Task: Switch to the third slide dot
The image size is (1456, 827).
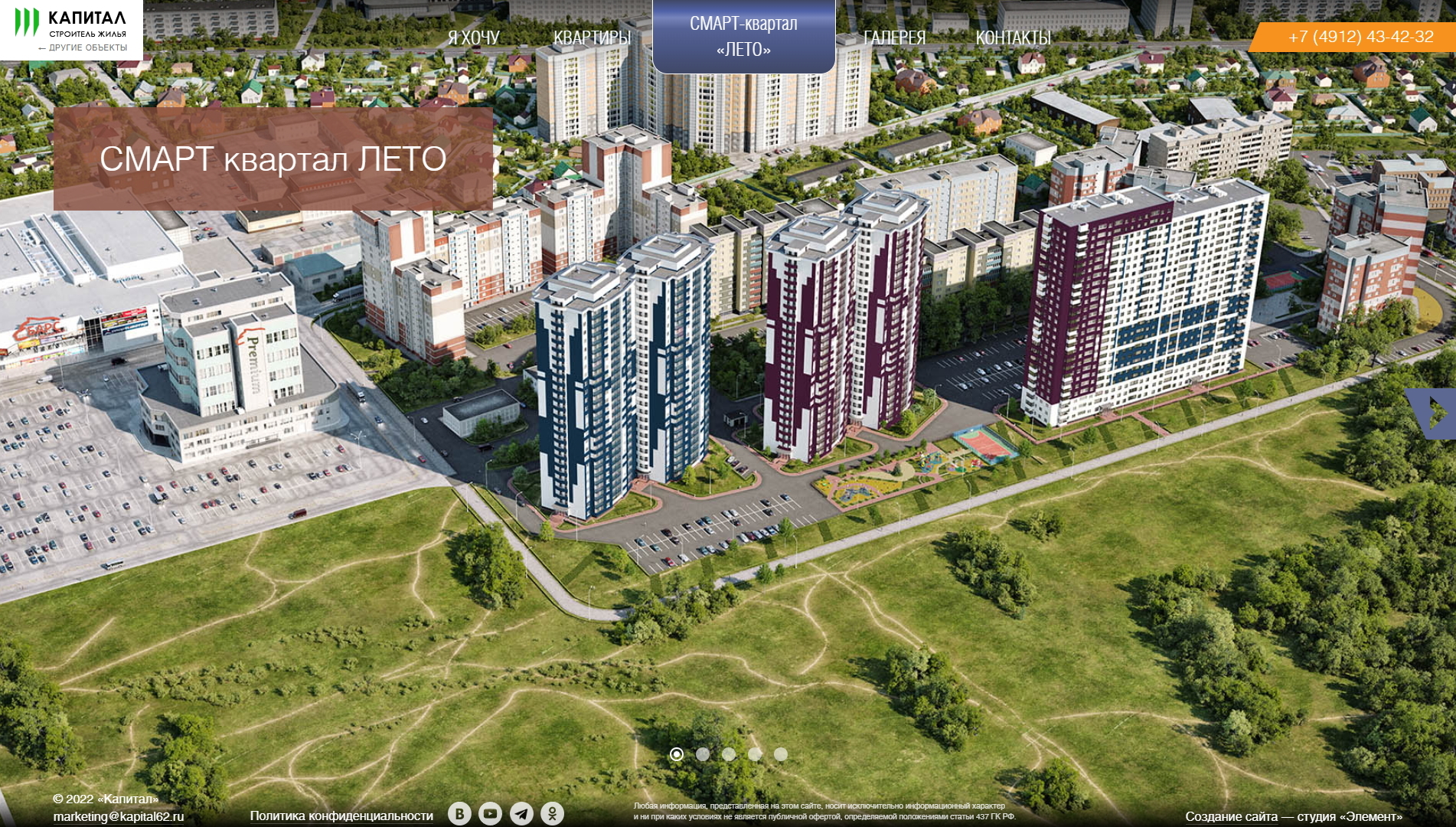Action: (729, 754)
